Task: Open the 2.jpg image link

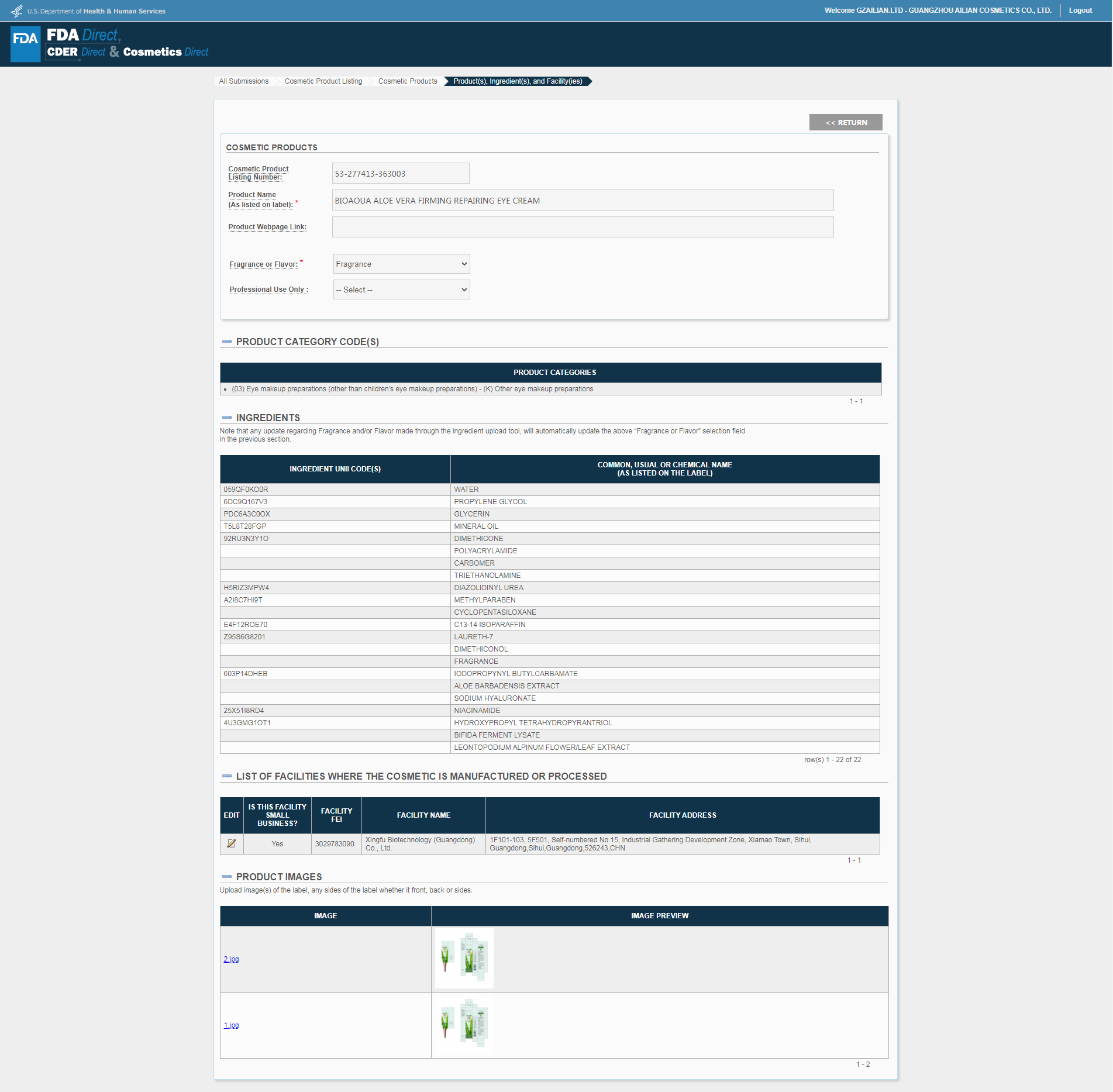Action: pos(231,959)
